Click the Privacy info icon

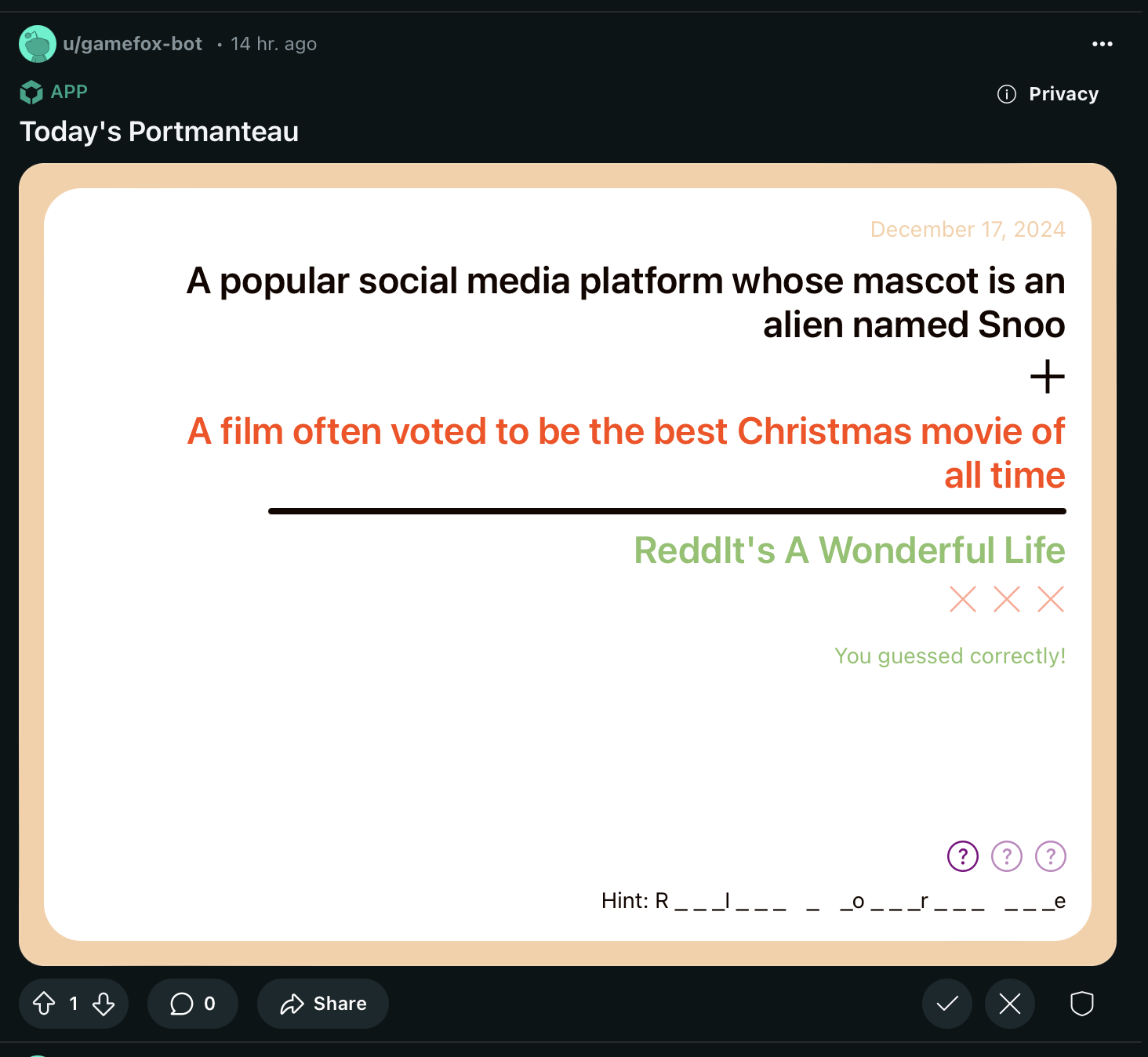pyautogui.click(x=1007, y=94)
